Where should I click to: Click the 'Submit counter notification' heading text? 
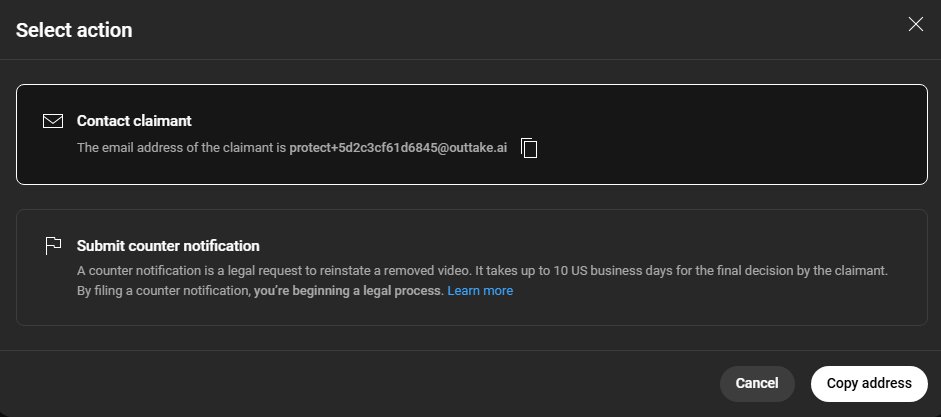pyautogui.click(x=168, y=246)
